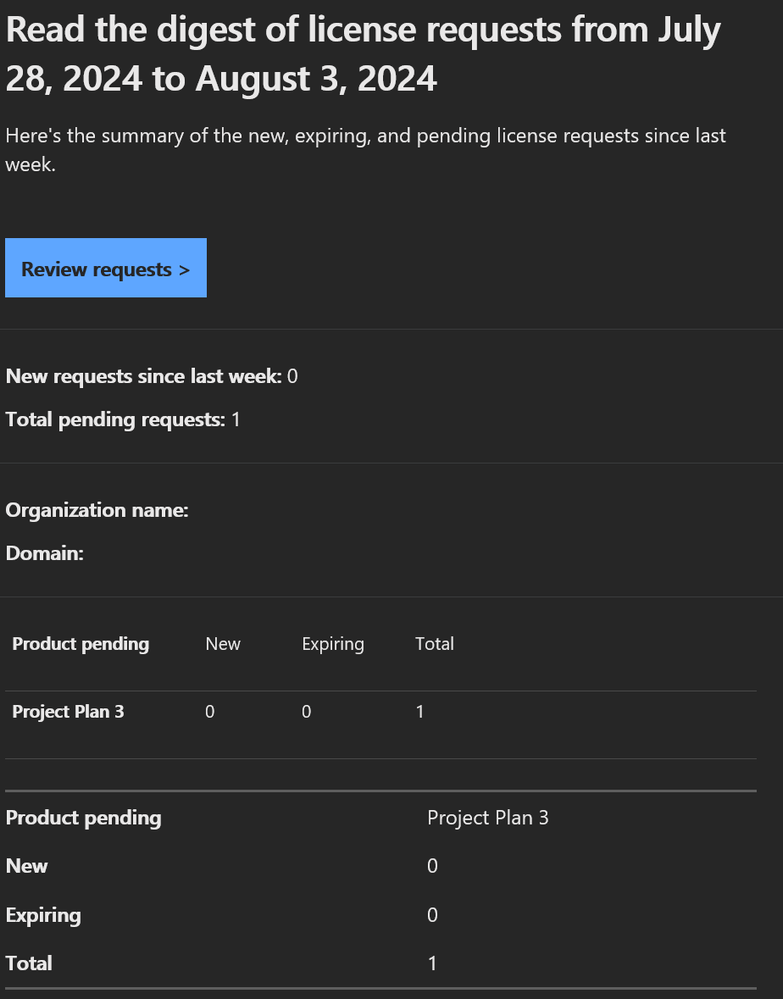Click the "New requests since last week" label
Viewport: 783px width, 999px height.
(143, 377)
